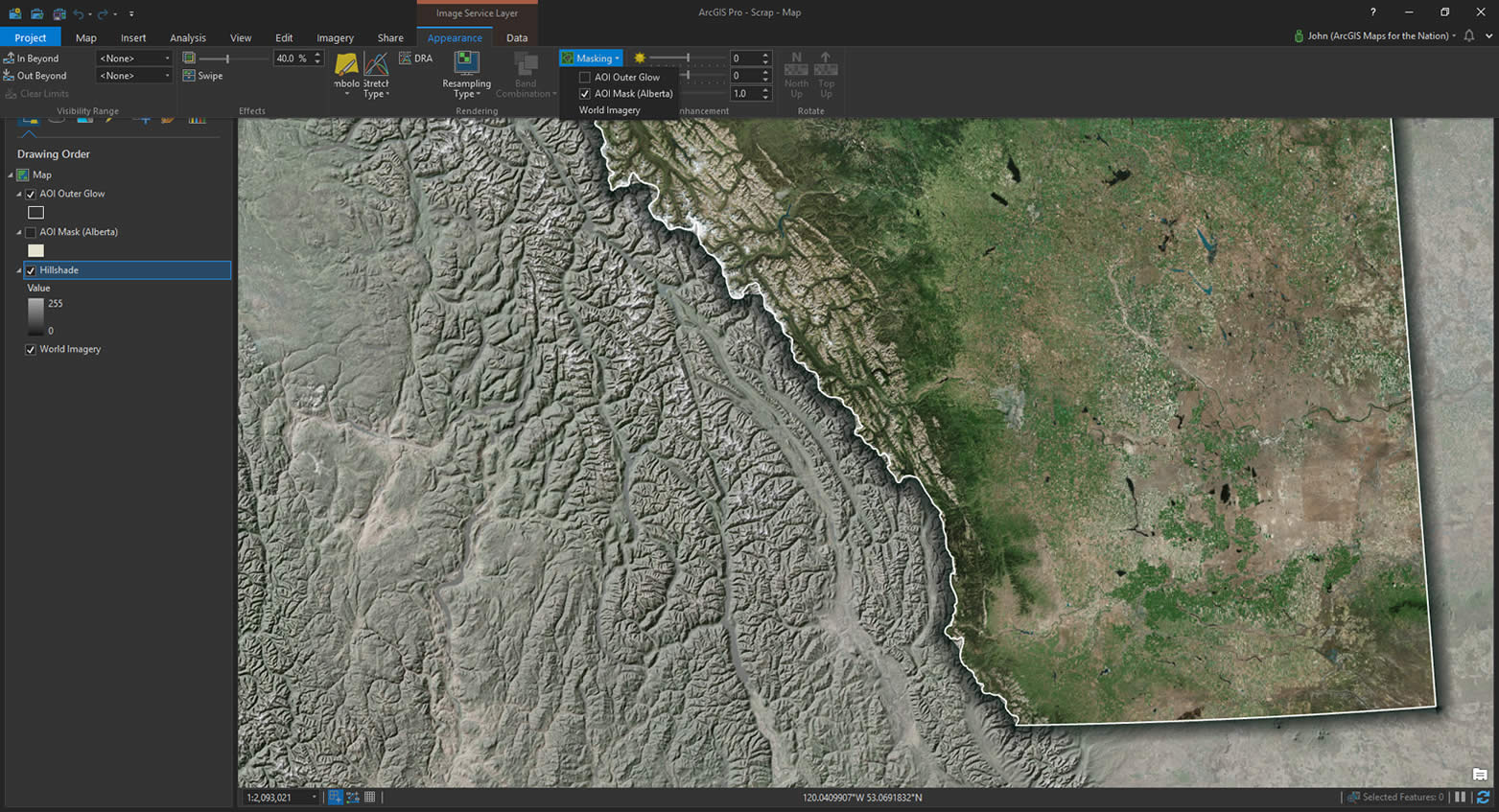Click the Stretch Type icon
This screenshot has width=1499, height=812.
click(376, 65)
